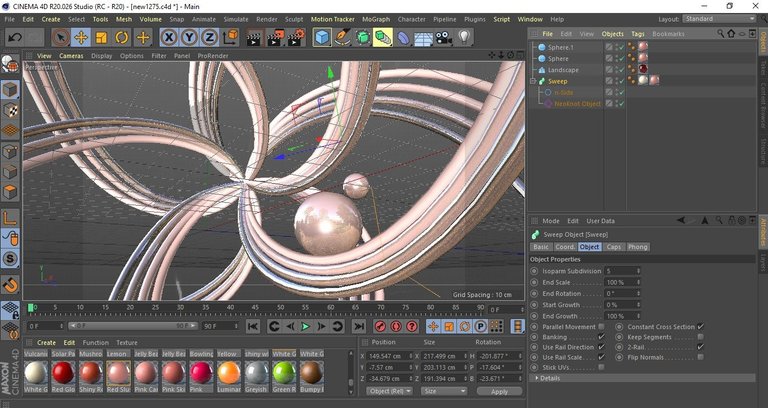Enable Stick UVs checkbox

point(601,367)
